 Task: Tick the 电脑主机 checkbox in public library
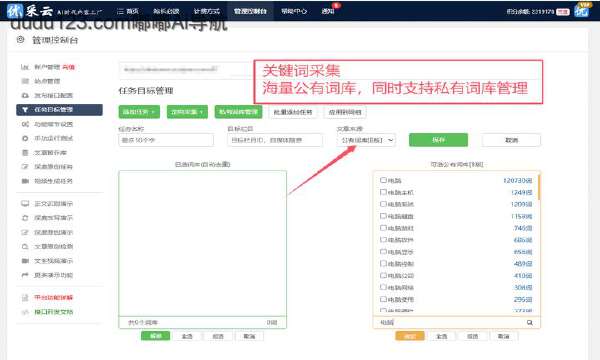click(x=383, y=192)
